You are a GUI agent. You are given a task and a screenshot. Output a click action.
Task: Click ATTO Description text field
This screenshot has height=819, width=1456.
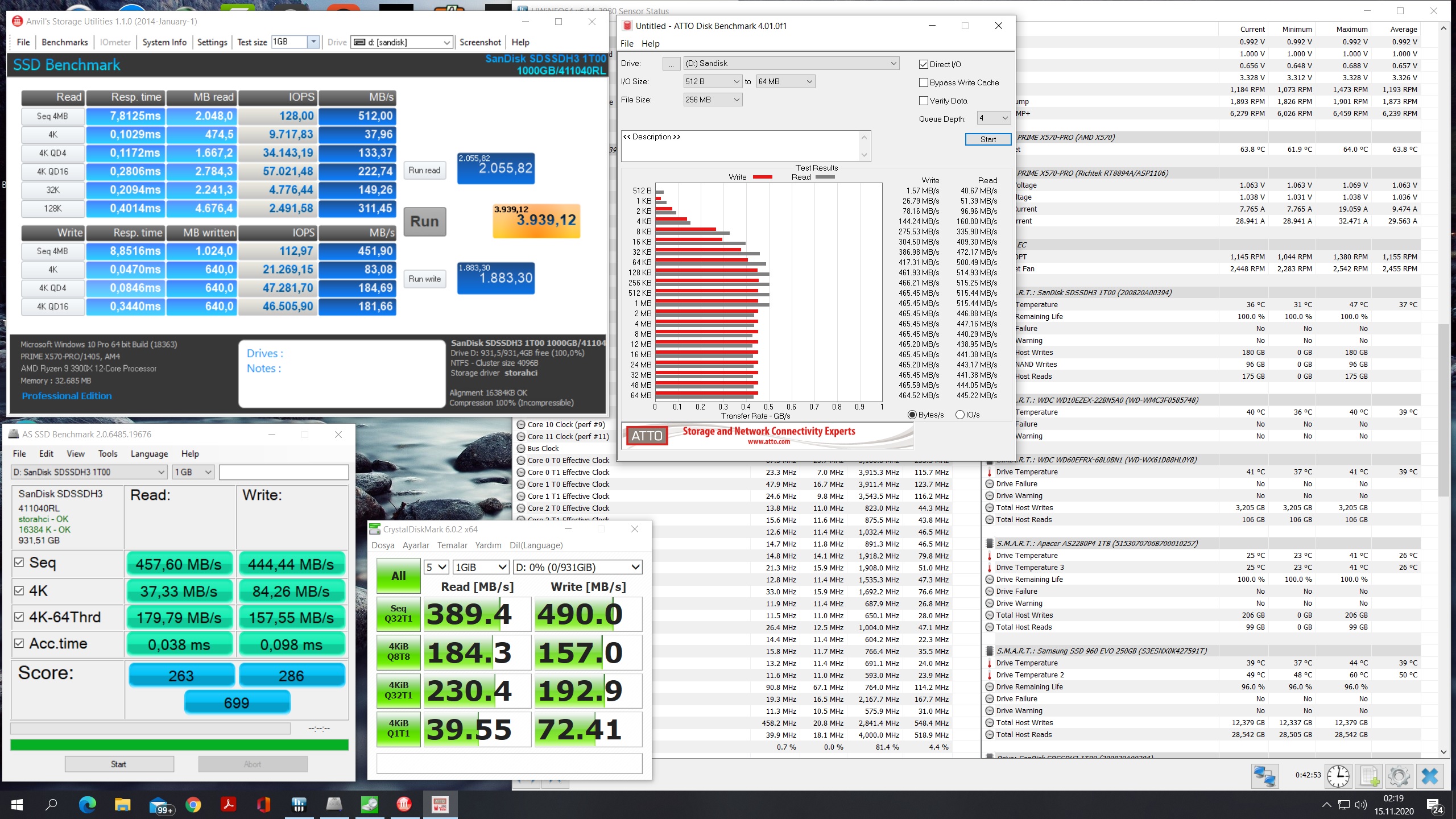point(740,146)
